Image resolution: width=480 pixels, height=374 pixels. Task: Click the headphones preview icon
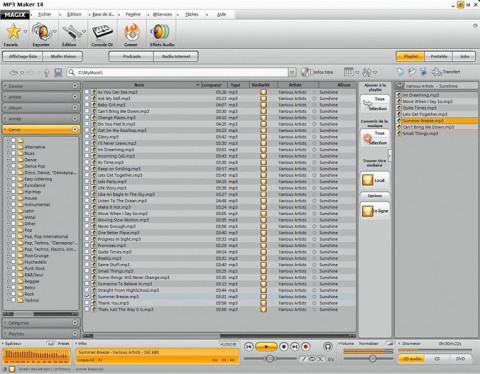(328, 347)
